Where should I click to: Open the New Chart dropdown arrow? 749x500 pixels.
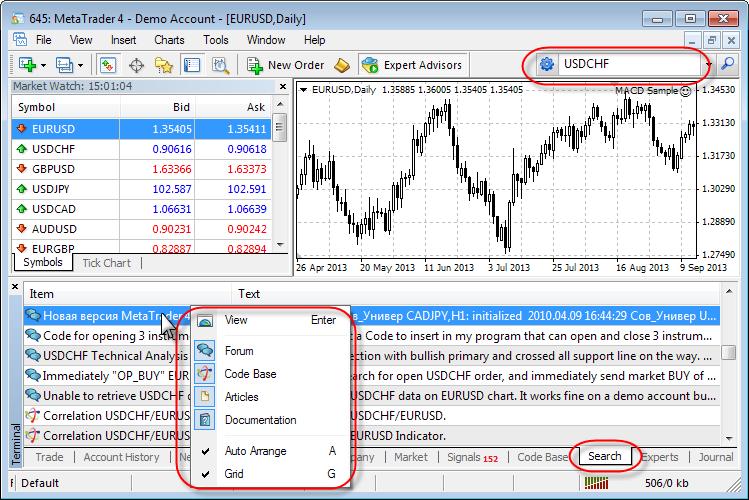(x=43, y=65)
